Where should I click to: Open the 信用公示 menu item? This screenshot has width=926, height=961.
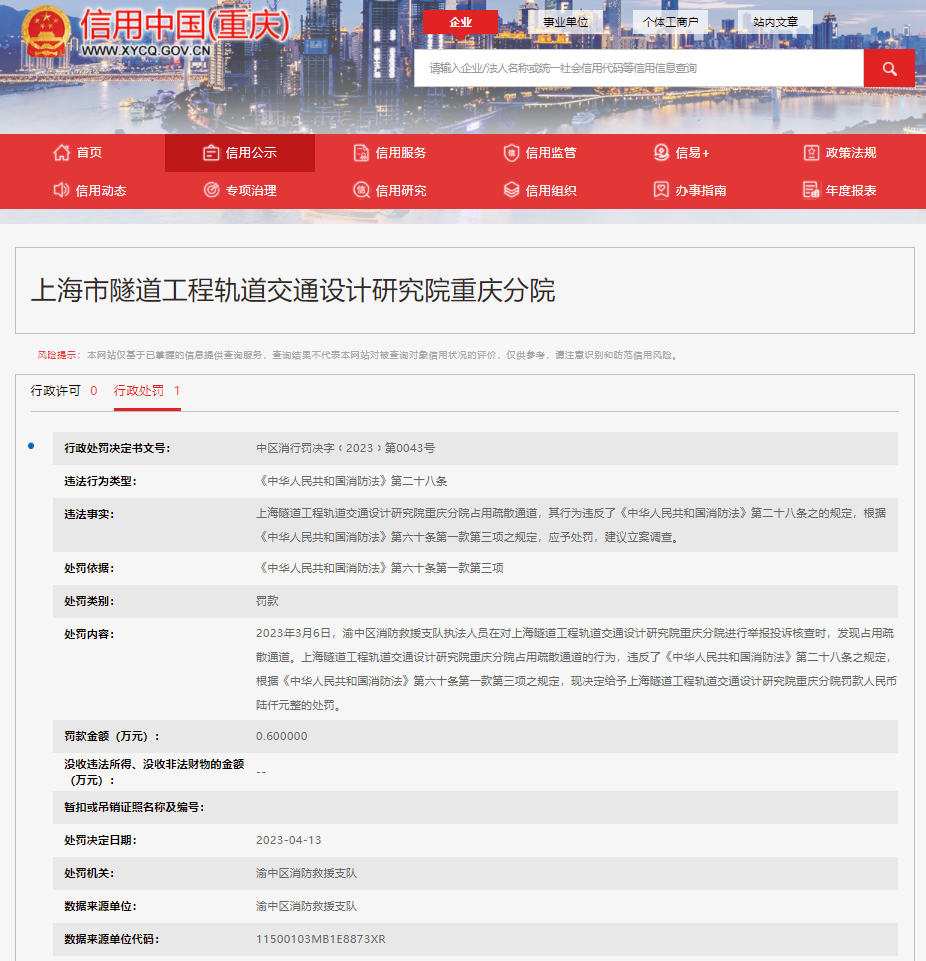click(x=251, y=153)
